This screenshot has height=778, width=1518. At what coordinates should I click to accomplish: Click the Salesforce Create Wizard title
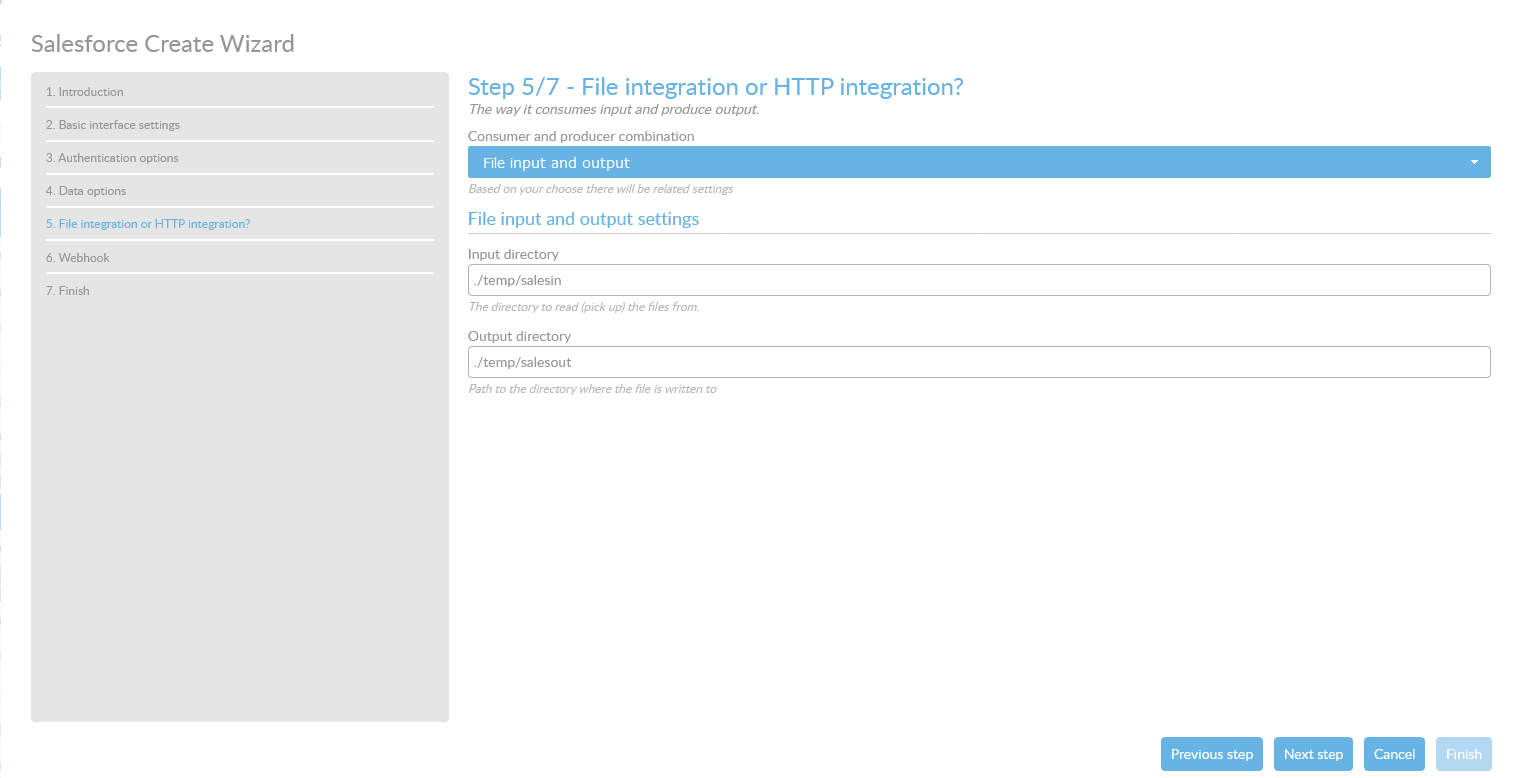(163, 44)
